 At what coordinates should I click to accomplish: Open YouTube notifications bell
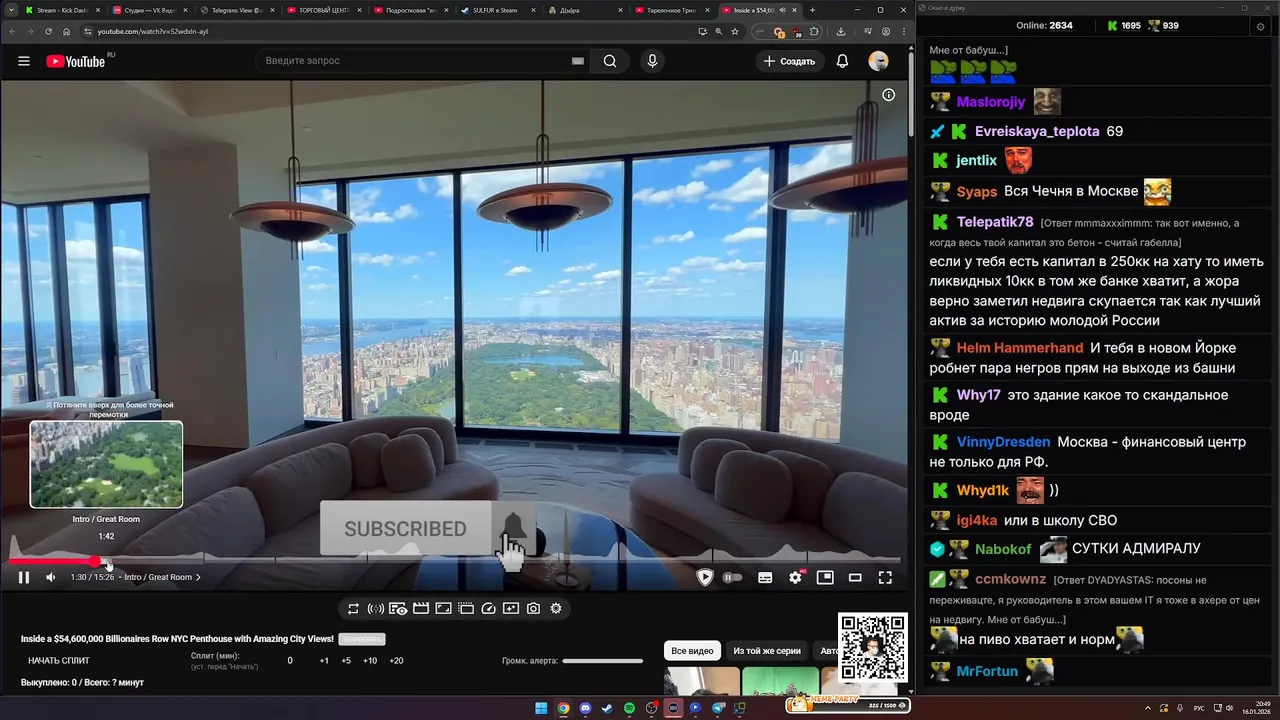pyautogui.click(x=842, y=61)
